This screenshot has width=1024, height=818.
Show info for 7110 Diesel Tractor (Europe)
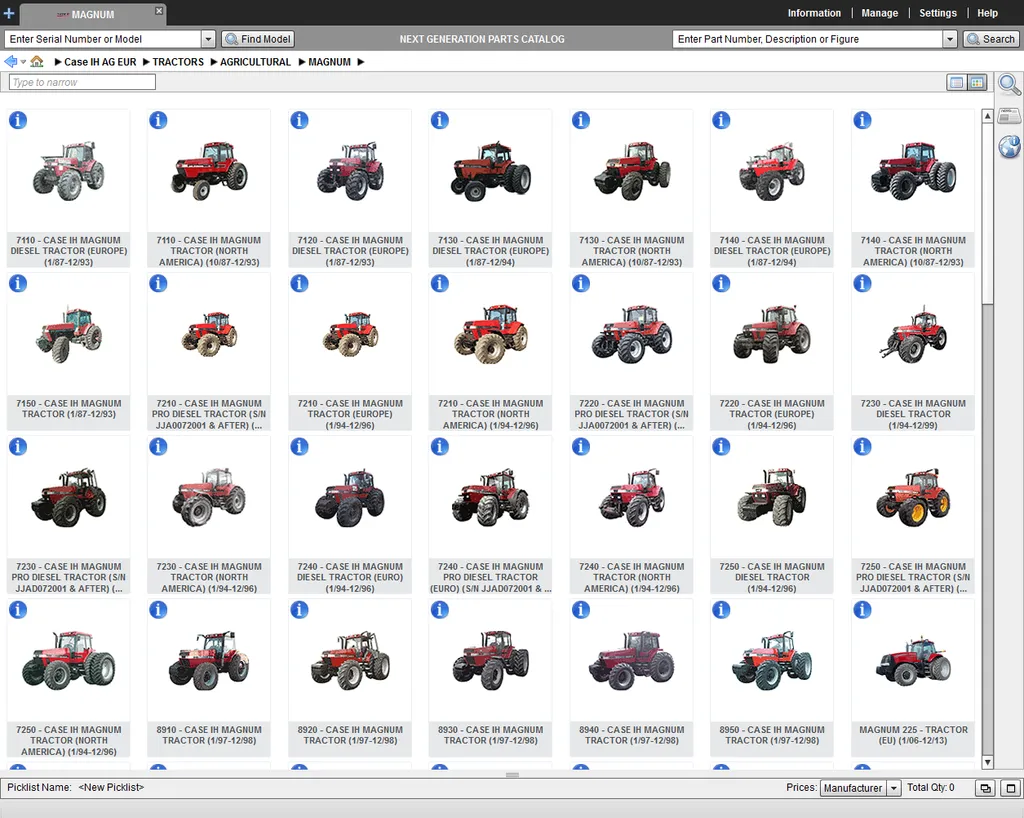18,120
